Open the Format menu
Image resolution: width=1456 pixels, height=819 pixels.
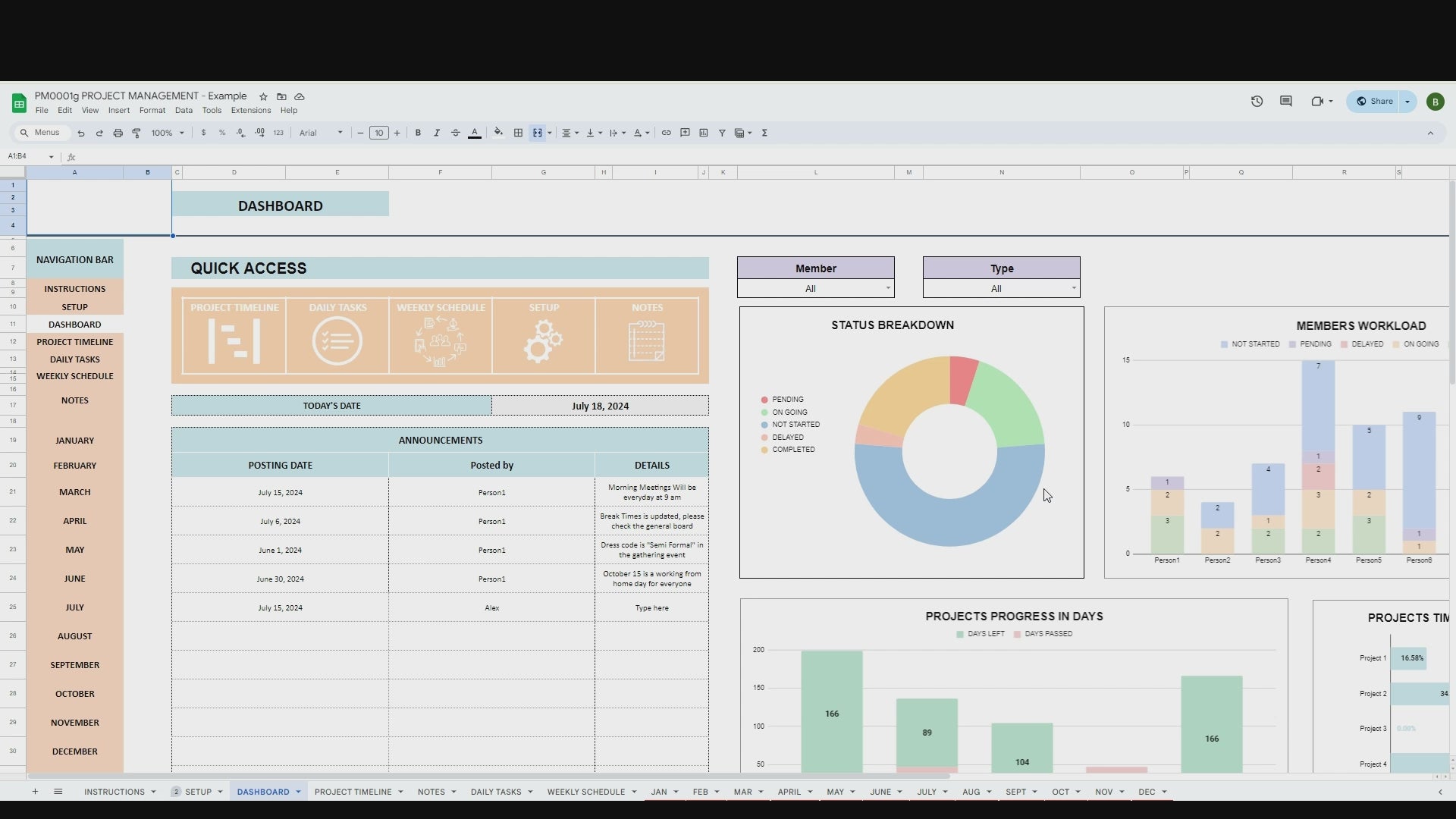pyautogui.click(x=152, y=111)
